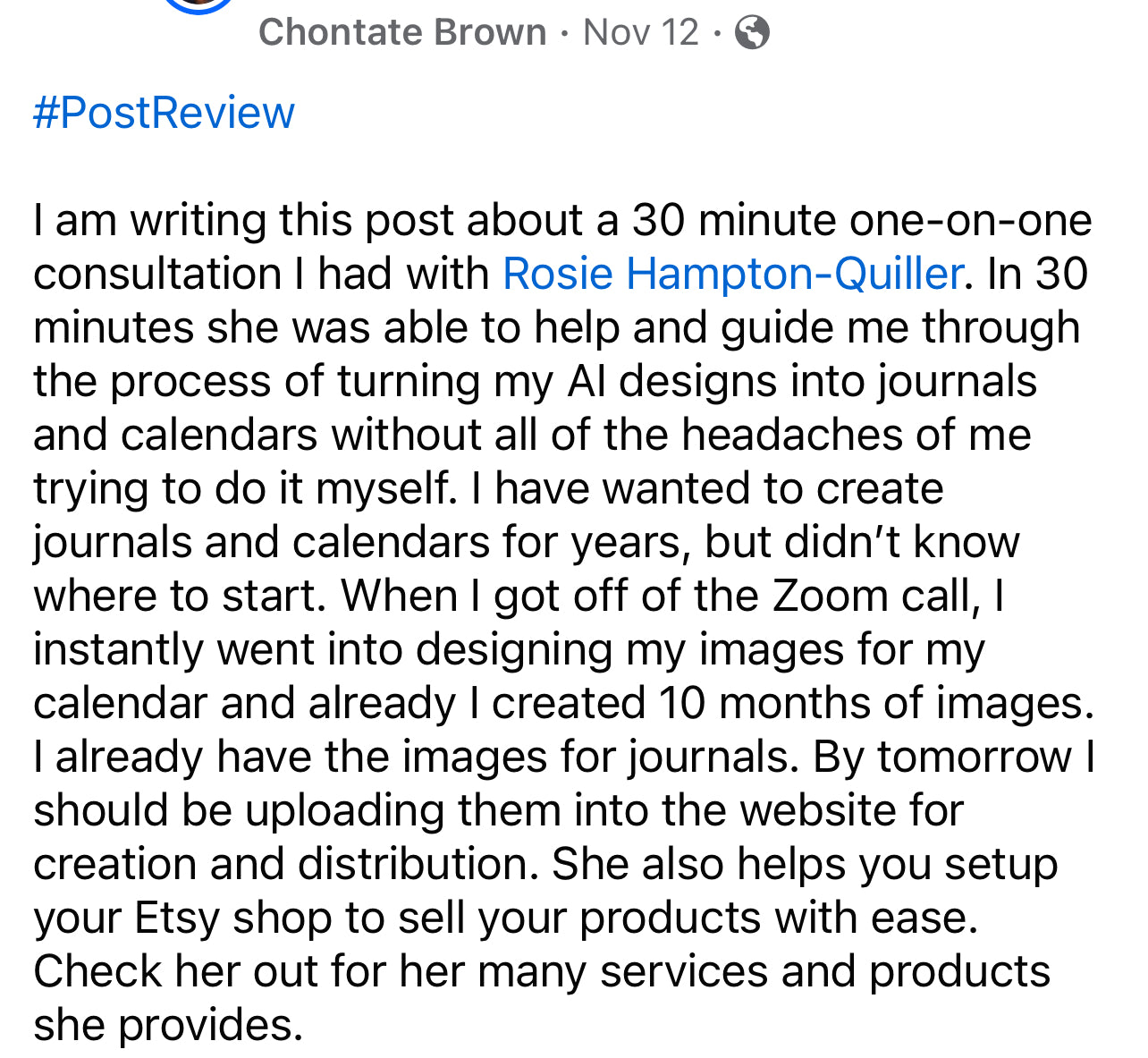Click the word 'Zoom' in the post
This screenshot has width=1148, height=1058.
coord(829,596)
